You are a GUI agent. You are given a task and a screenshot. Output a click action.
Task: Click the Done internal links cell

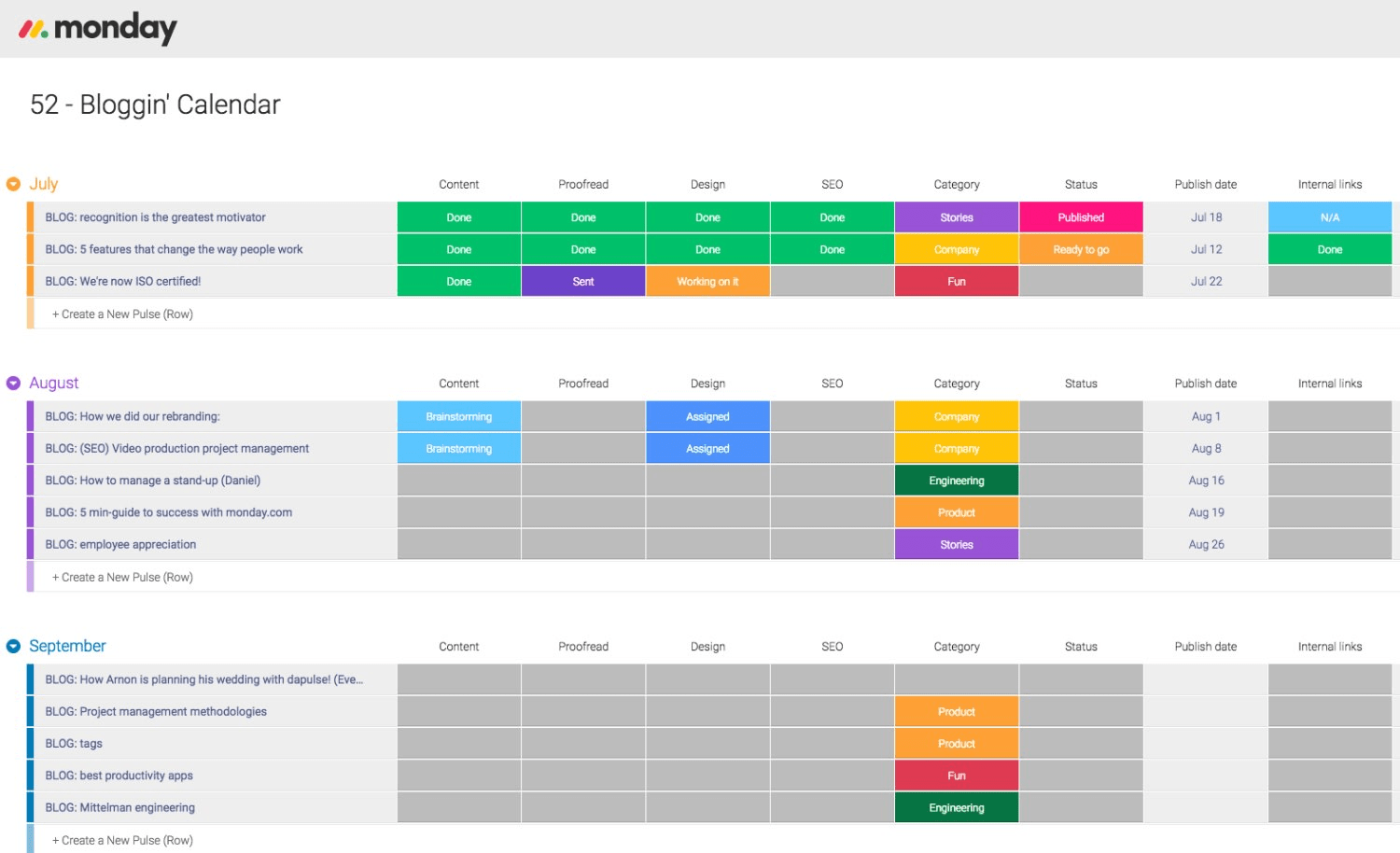pos(1330,249)
